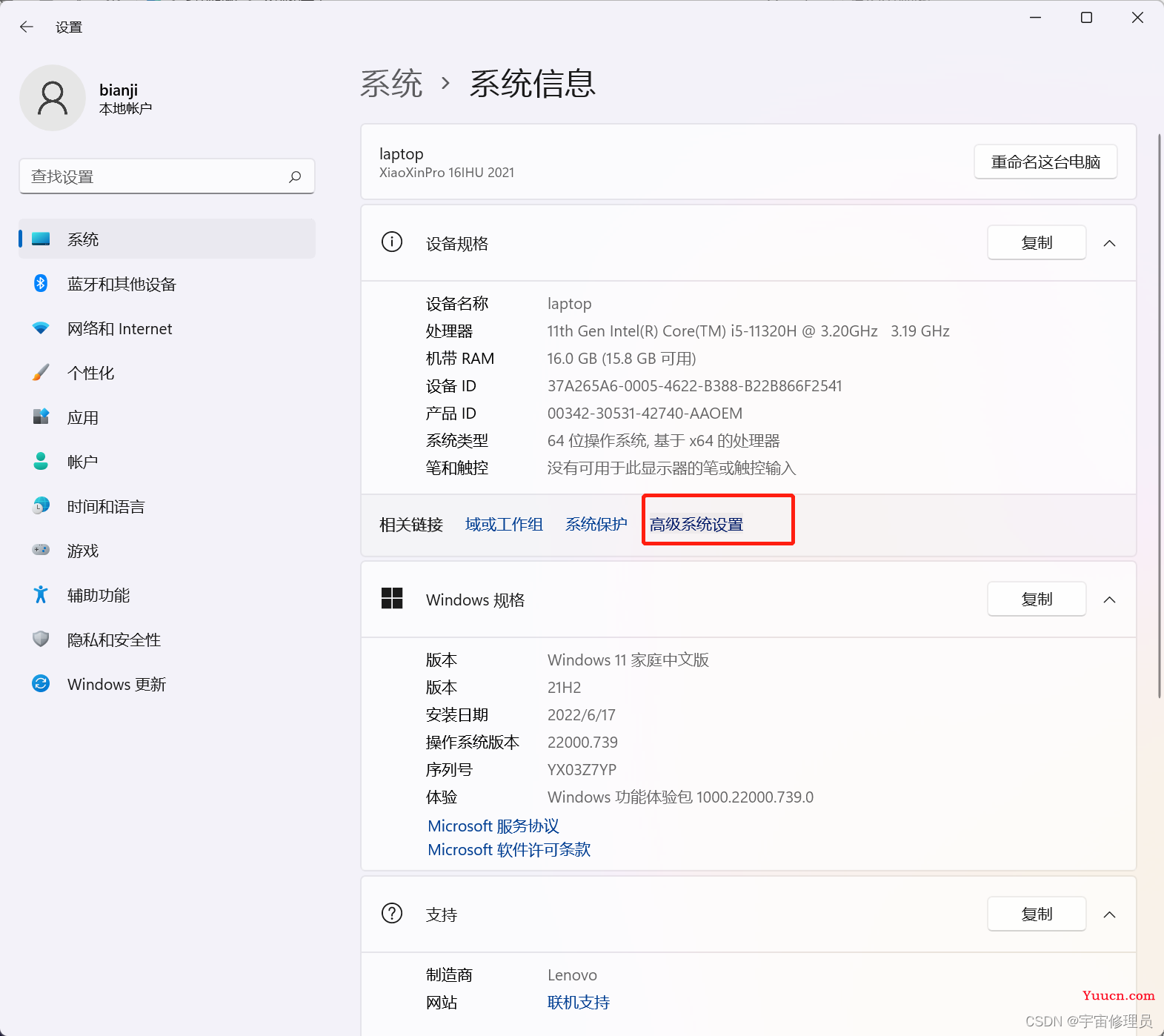The image size is (1164, 1036).
Task: Click the Bluetooth icon in sidebar
Action: coord(41,283)
